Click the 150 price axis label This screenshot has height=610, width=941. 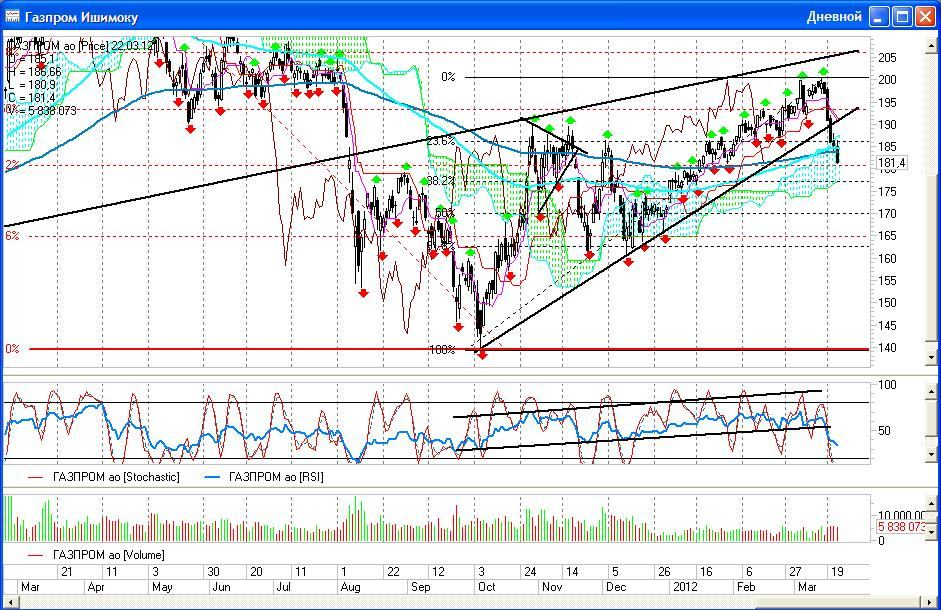tap(887, 303)
